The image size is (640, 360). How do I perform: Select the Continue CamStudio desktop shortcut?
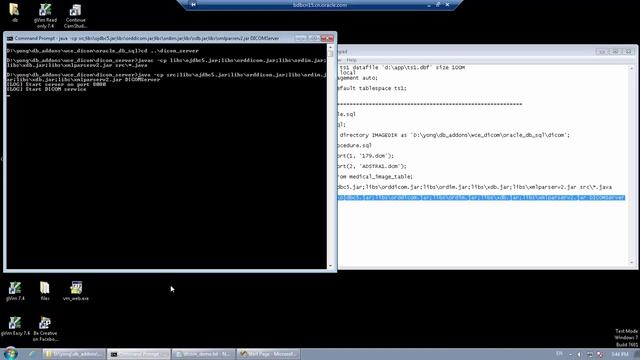pos(76,16)
